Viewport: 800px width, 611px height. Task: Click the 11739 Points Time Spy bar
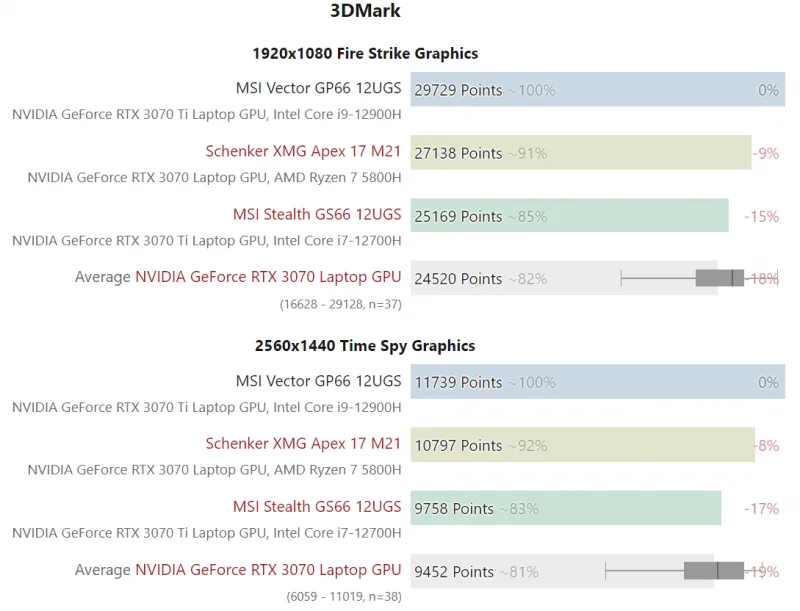click(x=597, y=382)
